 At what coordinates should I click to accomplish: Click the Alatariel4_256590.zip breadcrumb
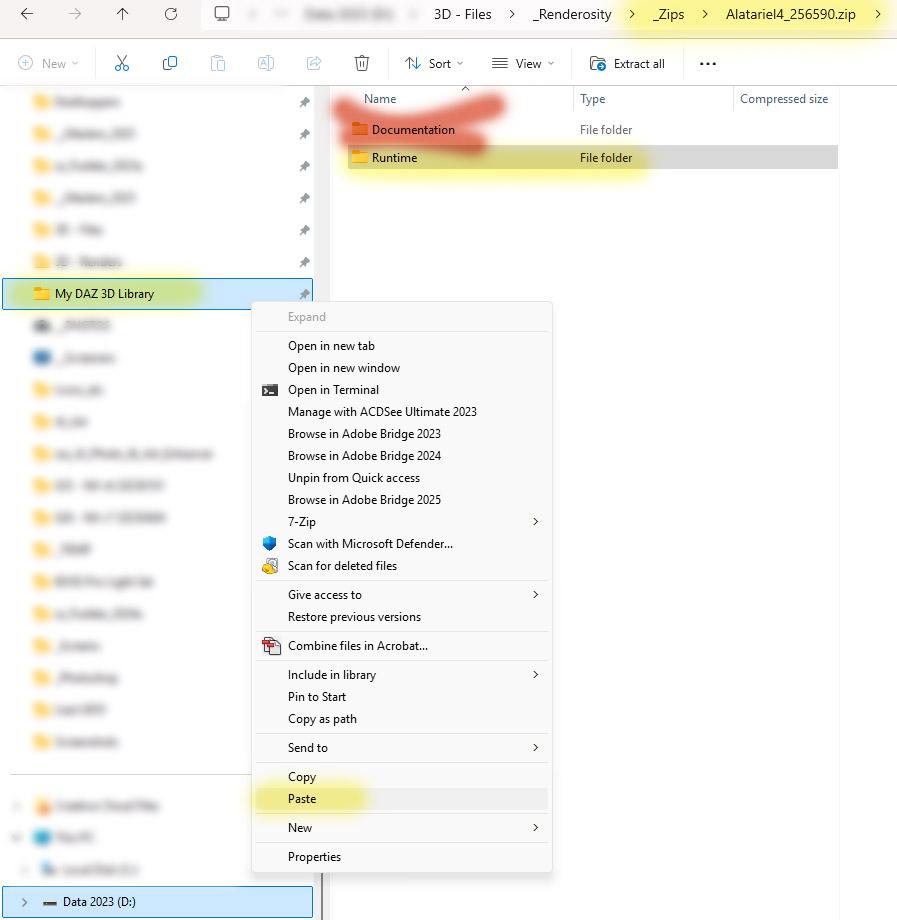[x=790, y=14]
